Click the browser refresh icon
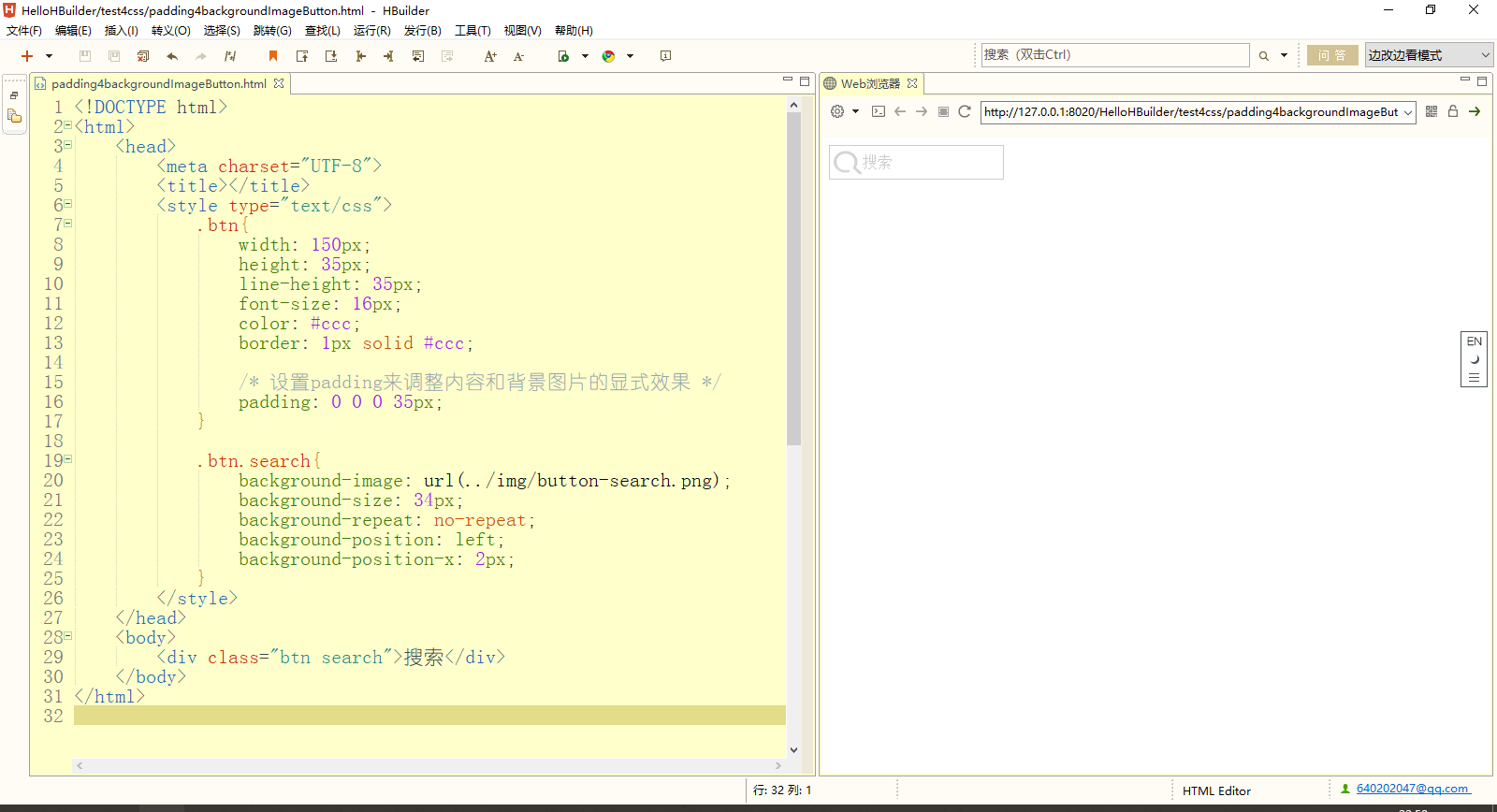The width and height of the screenshot is (1497, 812). [x=965, y=111]
